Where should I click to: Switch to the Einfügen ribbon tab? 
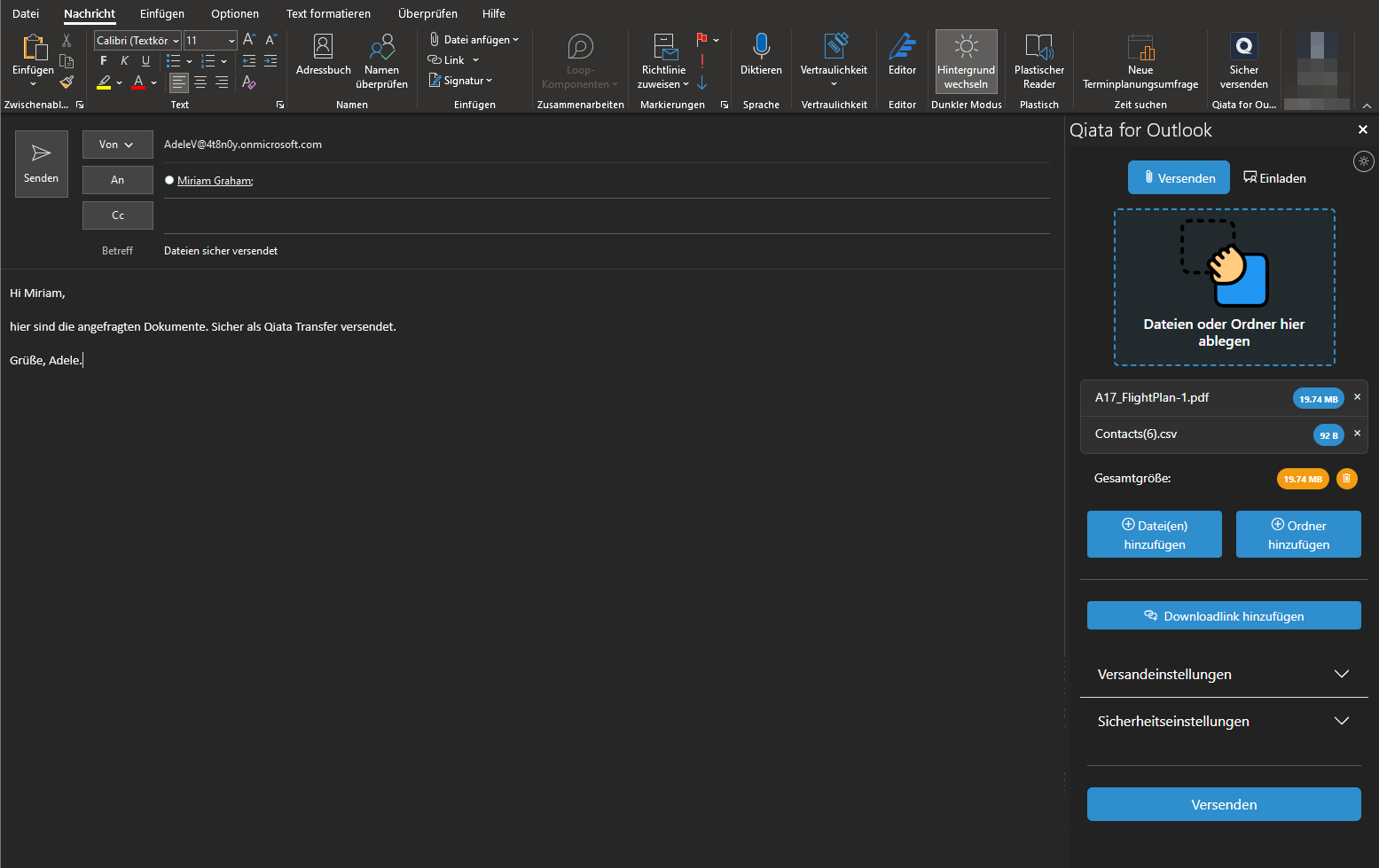point(162,14)
